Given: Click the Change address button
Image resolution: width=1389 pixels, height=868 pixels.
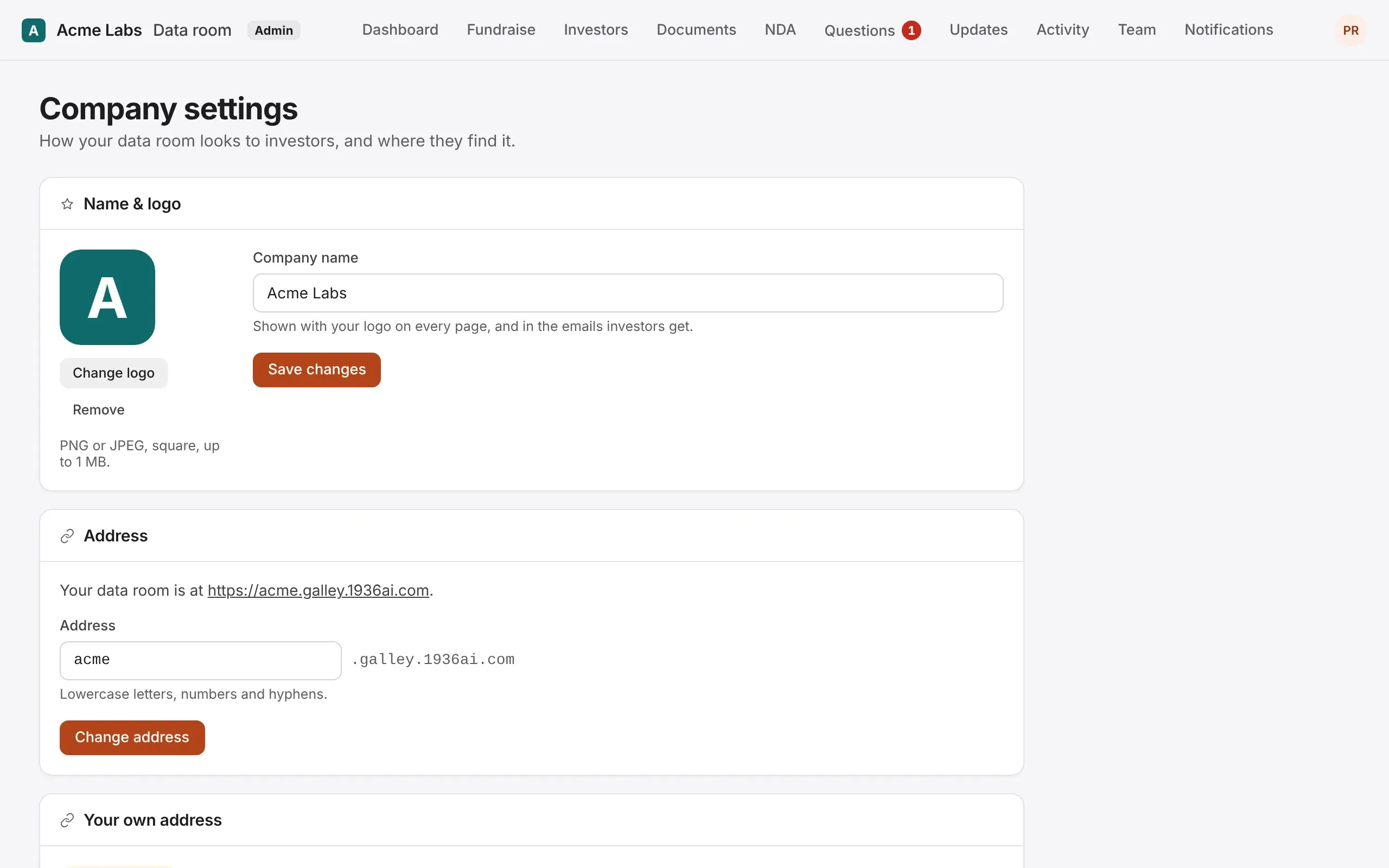Looking at the screenshot, I should pyautogui.click(x=132, y=737).
